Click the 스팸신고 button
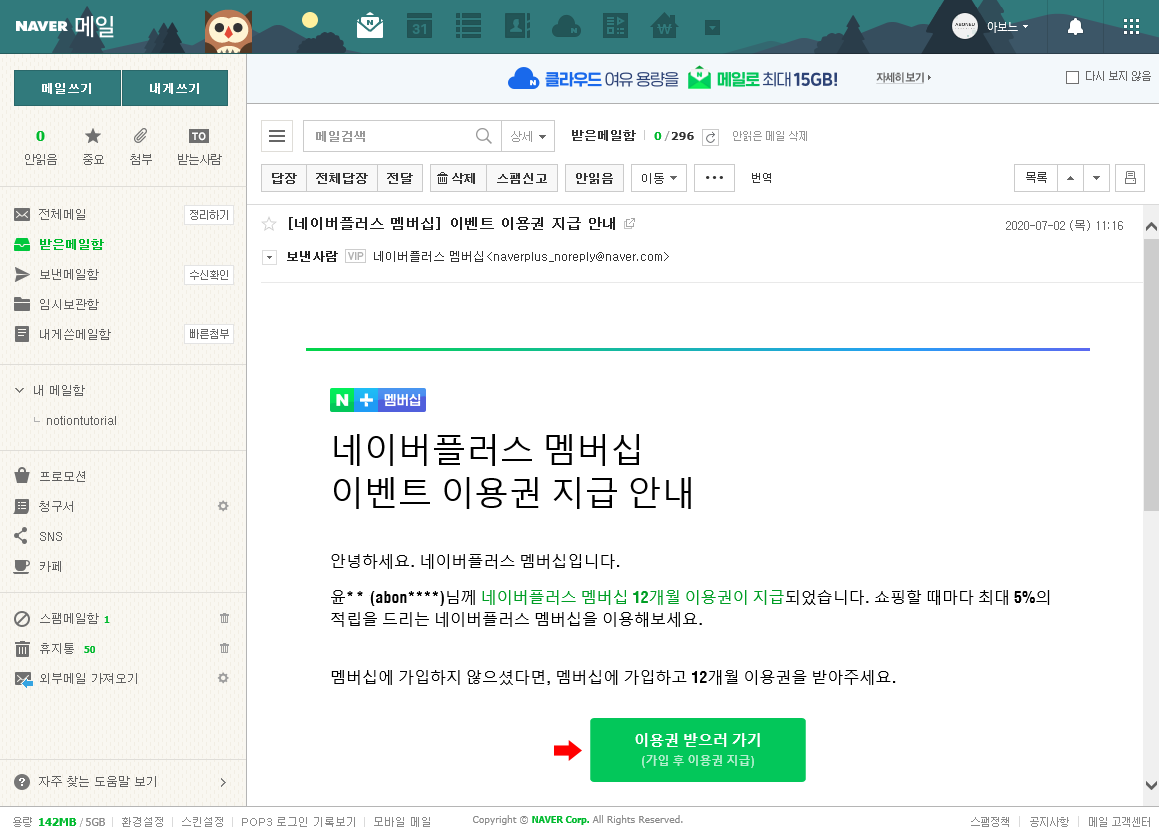The image size is (1159, 836). point(522,178)
